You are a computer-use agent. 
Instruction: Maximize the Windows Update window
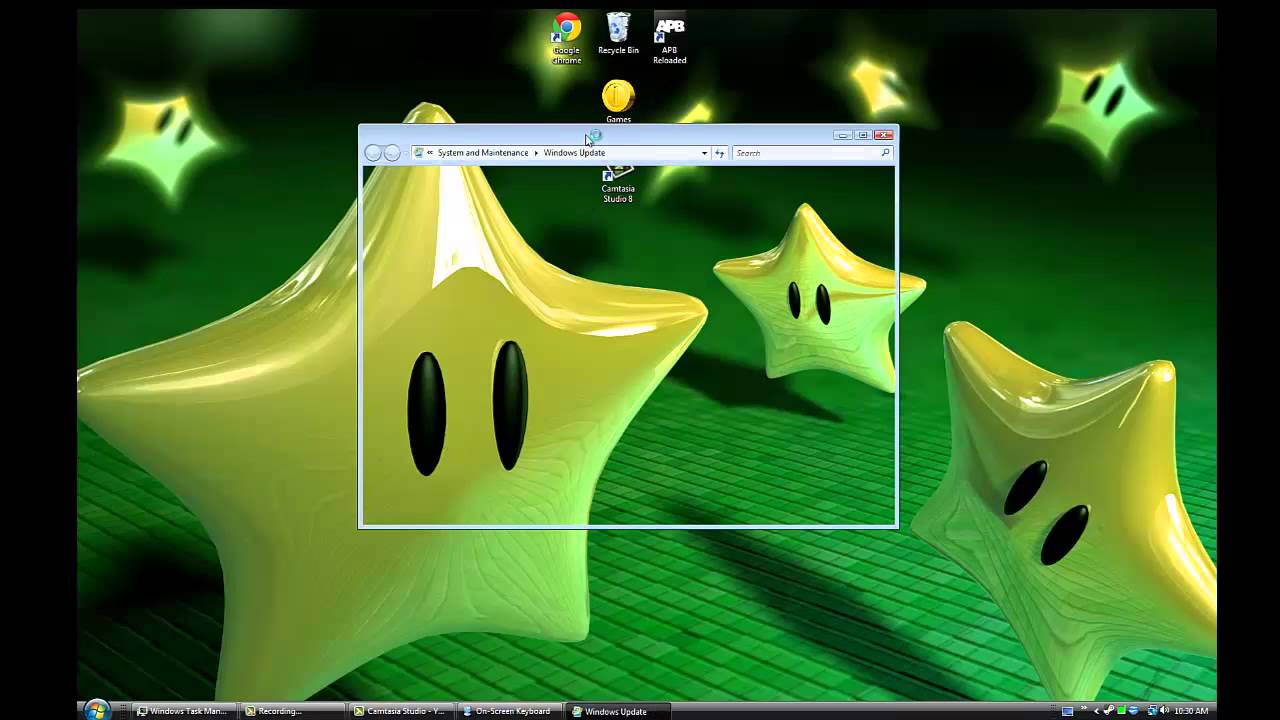point(862,135)
